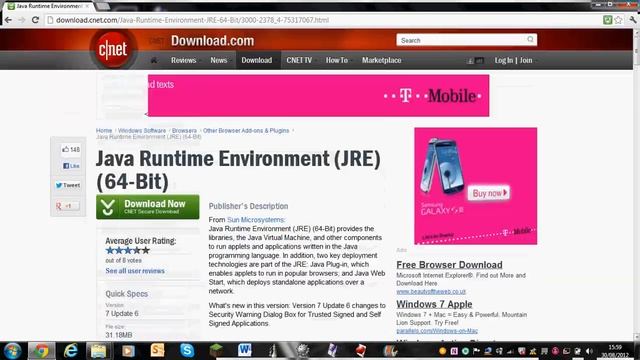Click the "7 Update 6" version text
640x360 pixels.
click(122, 313)
